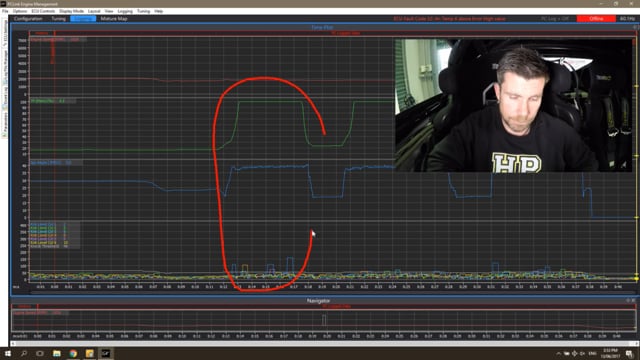640x360 pixels.
Task: Click the green TP Main legend label
Action: pos(53,101)
